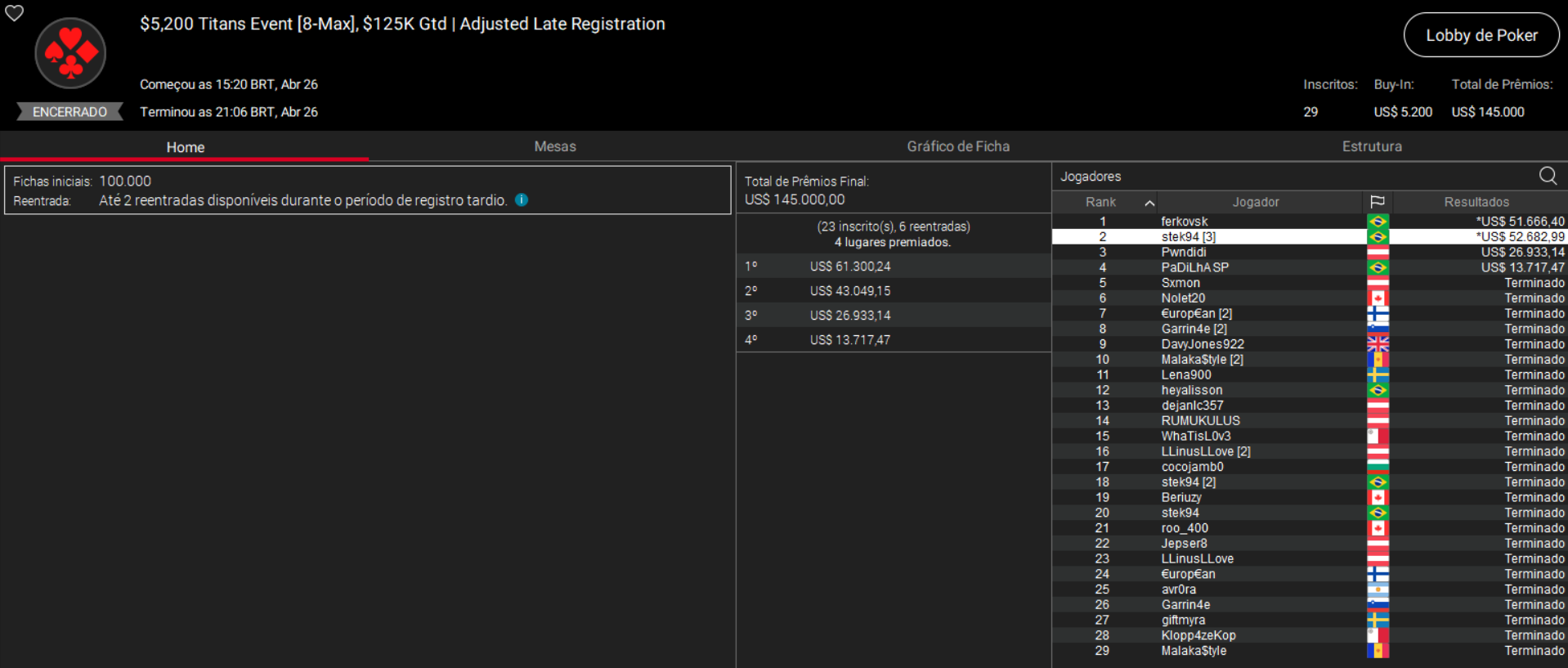This screenshot has height=668, width=1568.
Task: Select player row stek94 [3]
Action: (1310, 237)
